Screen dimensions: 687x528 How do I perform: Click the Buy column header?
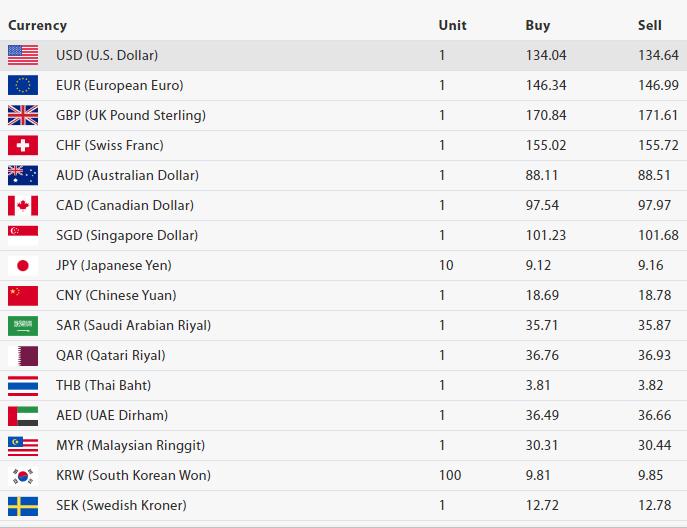537,25
